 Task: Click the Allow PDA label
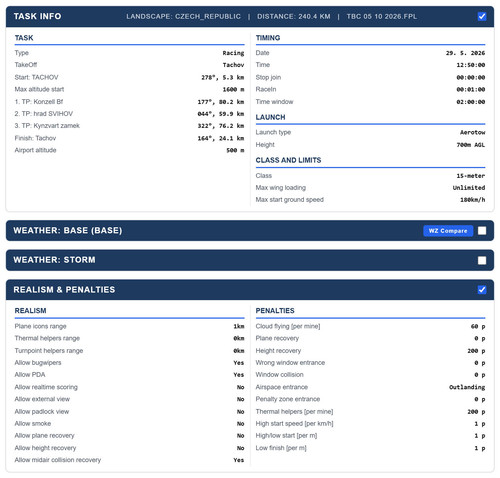tap(30, 375)
